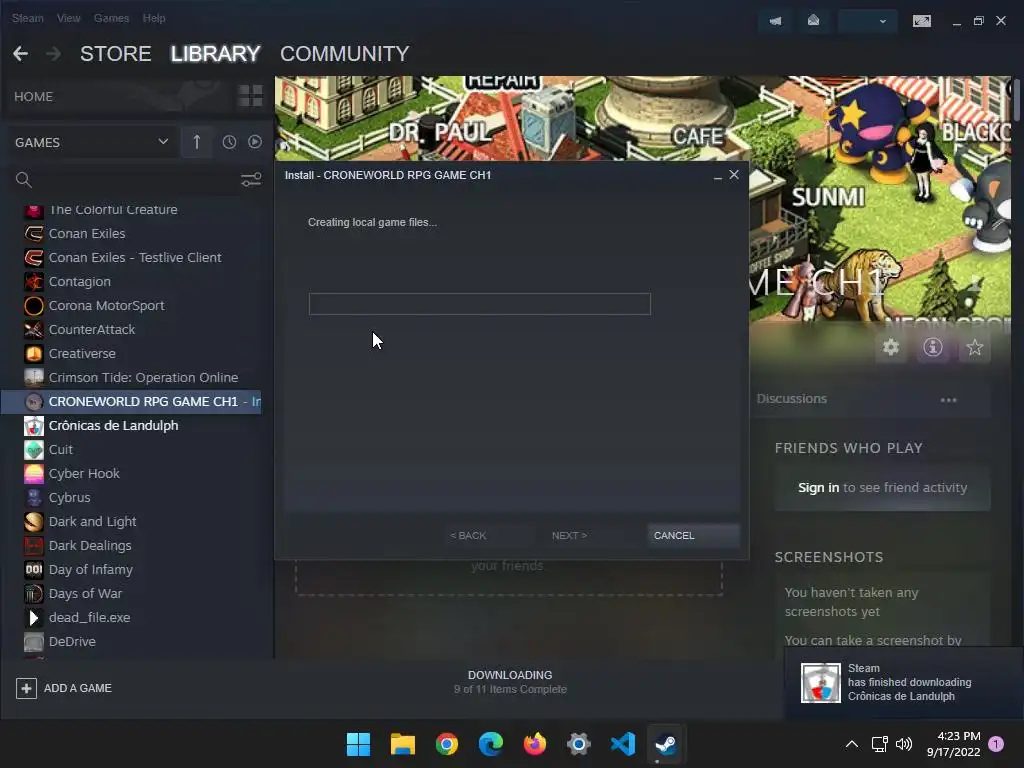Image resolution: width=1024 pixels, height=768 pixels.
Task: Minimize the Install dialog
Action: coord(718,176)
